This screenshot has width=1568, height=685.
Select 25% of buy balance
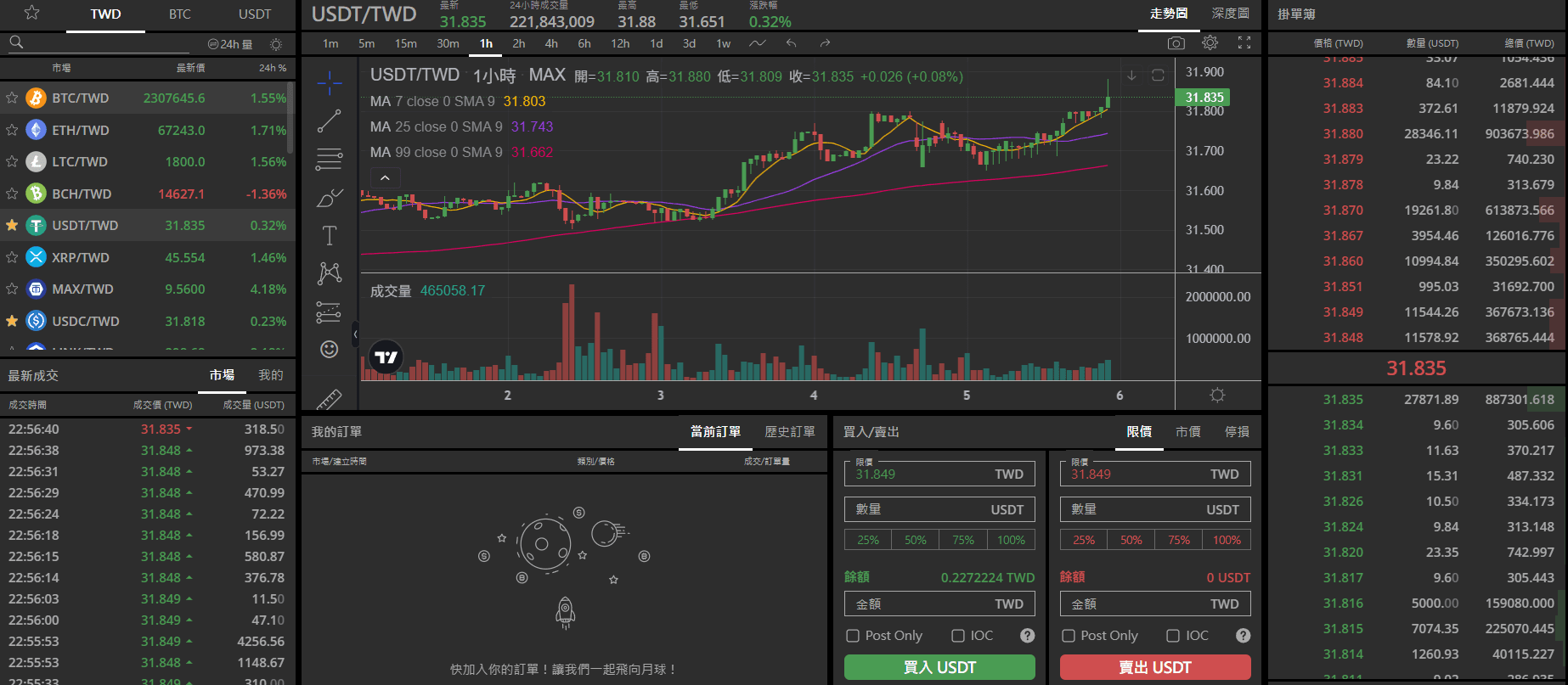[868, 540]
